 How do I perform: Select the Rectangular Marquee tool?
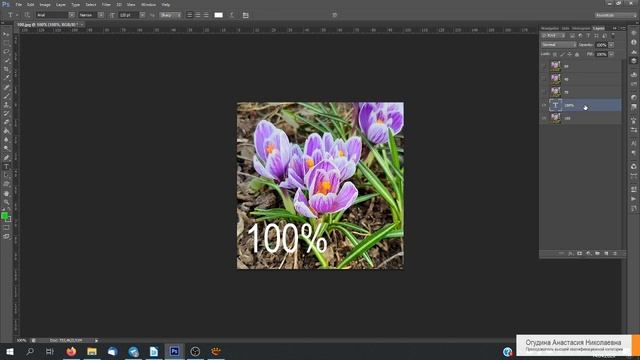[x=7, y=43]
